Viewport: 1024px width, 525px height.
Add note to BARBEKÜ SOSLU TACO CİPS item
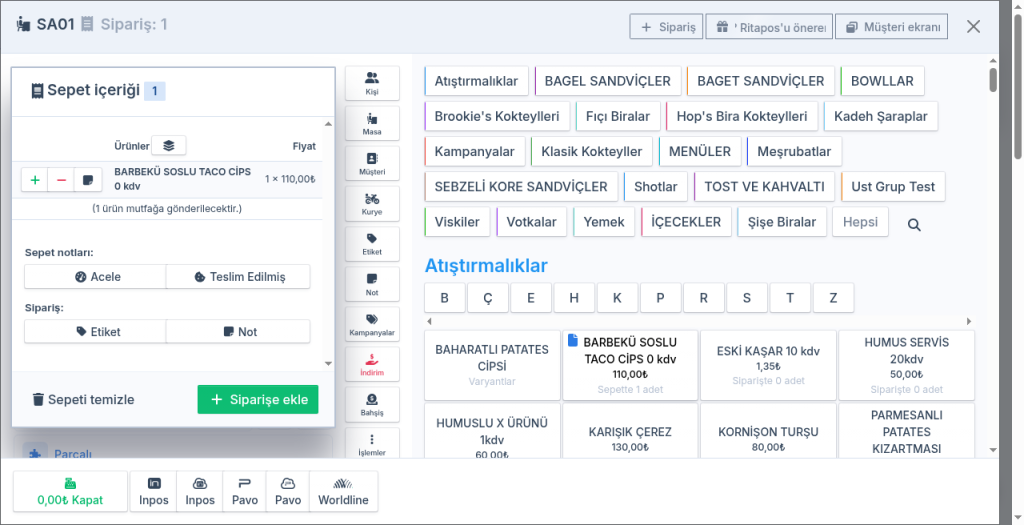88,180
